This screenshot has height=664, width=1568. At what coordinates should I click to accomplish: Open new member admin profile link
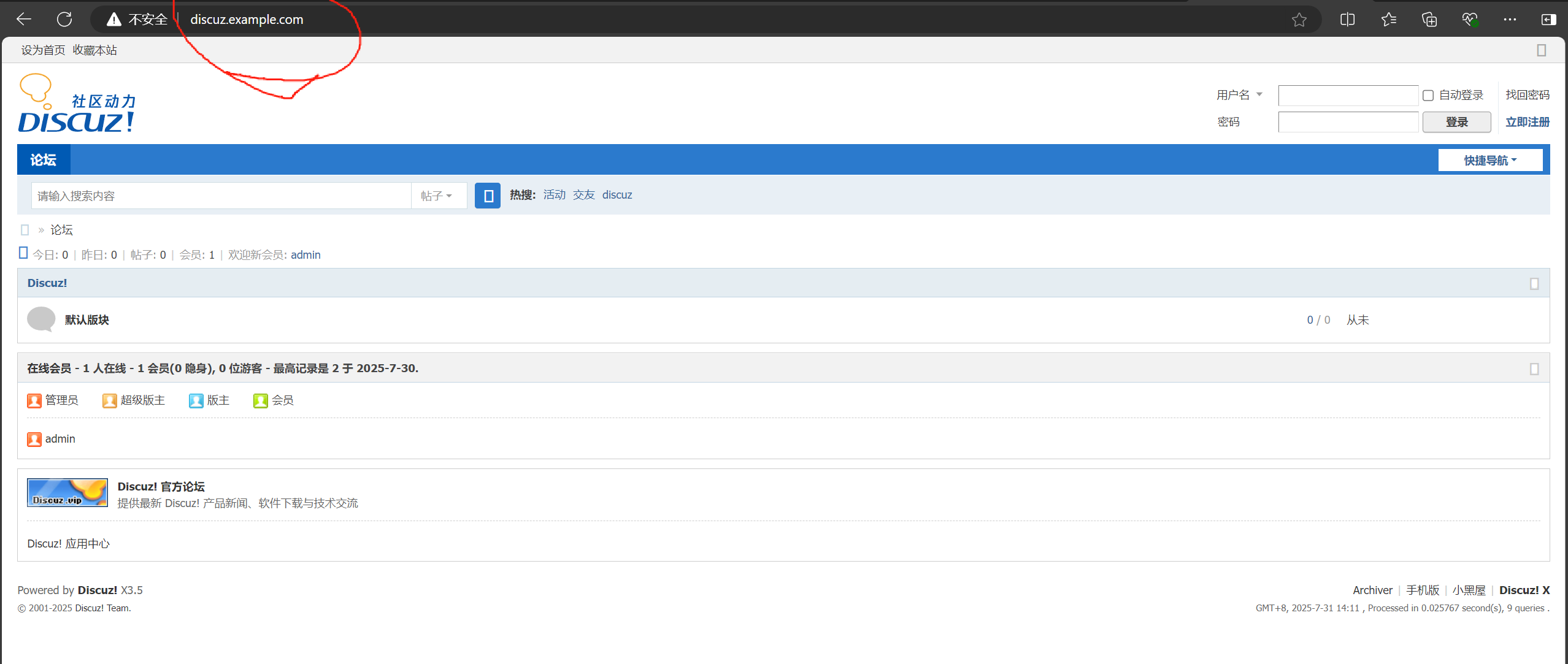click(306, 255)
